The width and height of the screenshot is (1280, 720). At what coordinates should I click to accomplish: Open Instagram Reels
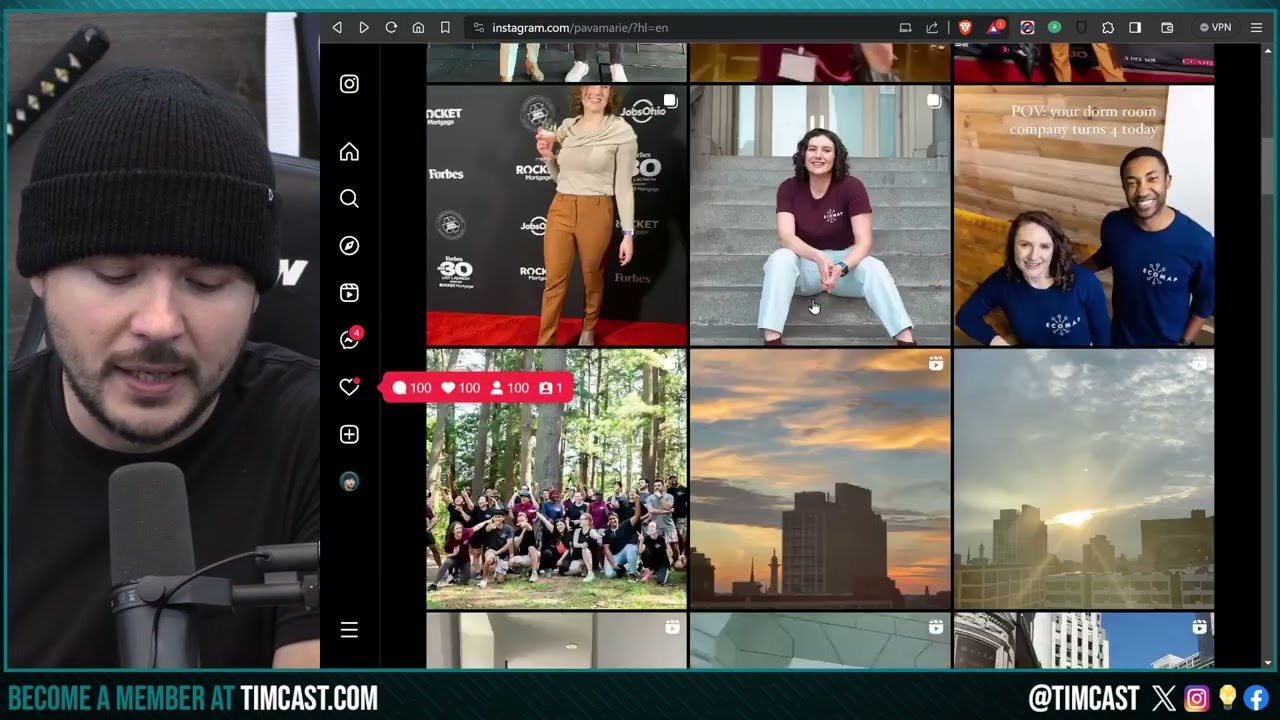tap(349, 293)
